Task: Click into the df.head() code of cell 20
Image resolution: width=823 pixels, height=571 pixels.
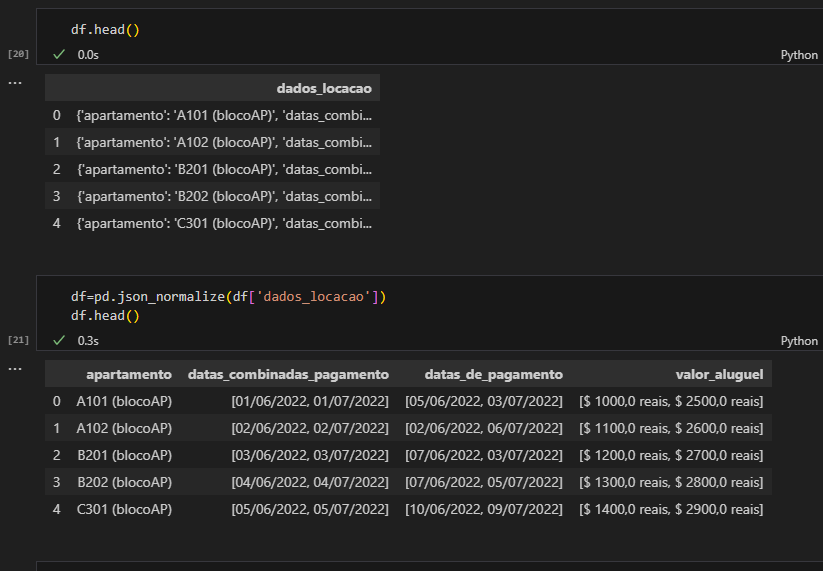Action: (105, 29)
